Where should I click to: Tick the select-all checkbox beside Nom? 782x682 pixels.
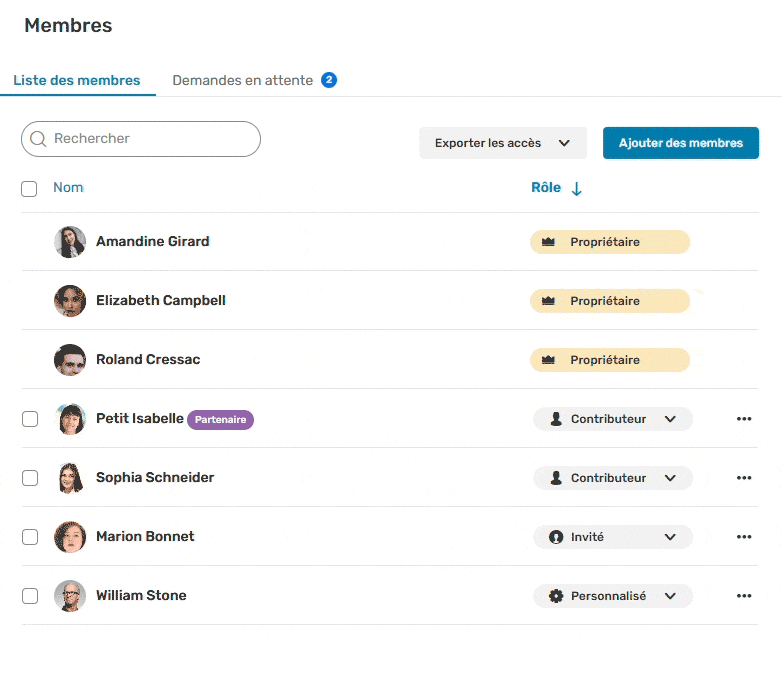click(x=29, y=189)
